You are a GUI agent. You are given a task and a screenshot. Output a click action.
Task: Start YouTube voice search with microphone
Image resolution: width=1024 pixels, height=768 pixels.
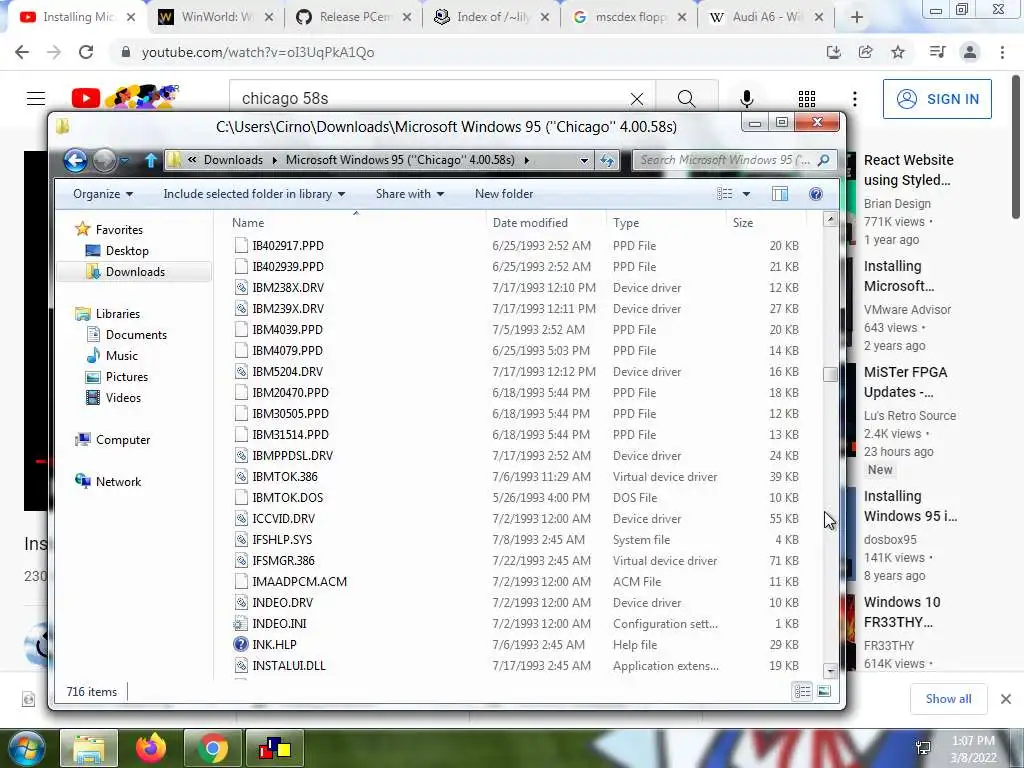tap(746, 99)
